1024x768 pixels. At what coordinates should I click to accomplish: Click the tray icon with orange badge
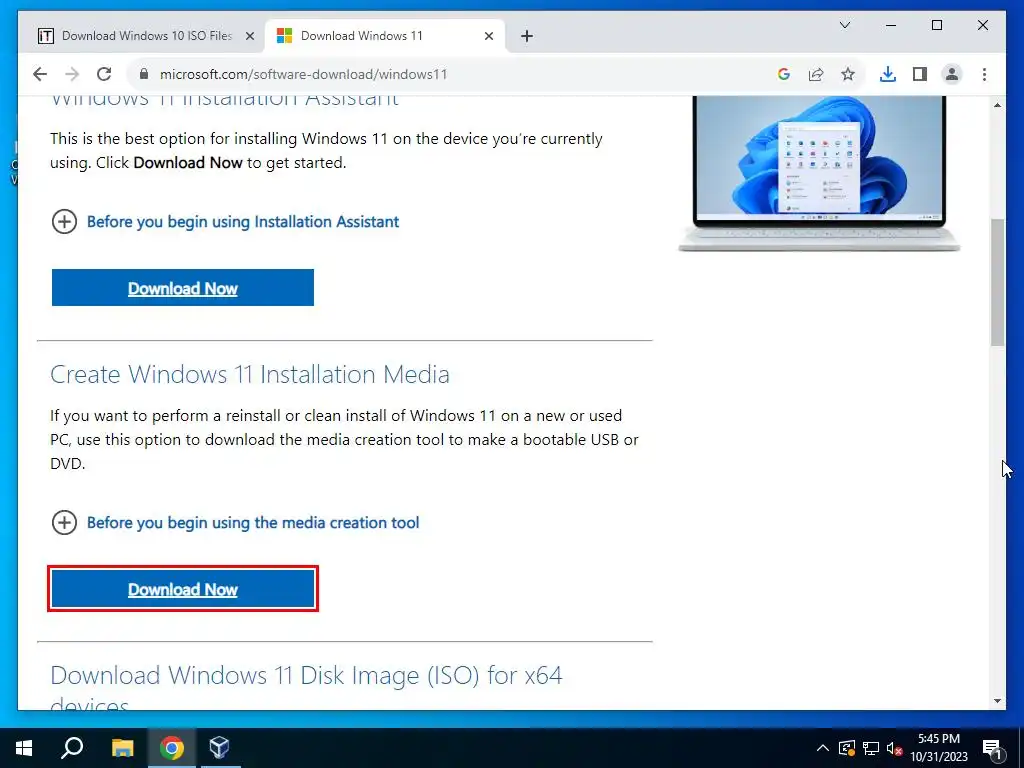(847, 748)
